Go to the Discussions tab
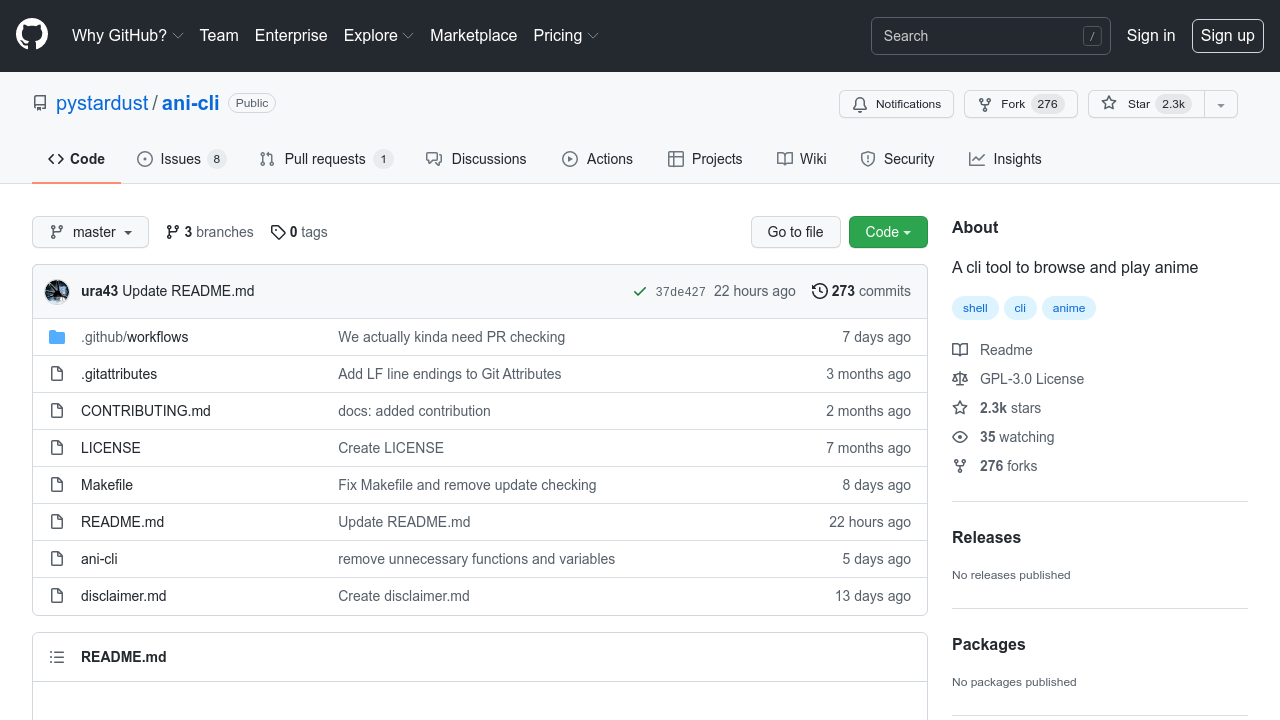The height and width of the screenshot is (720, 1280). [x=476, y=159]
